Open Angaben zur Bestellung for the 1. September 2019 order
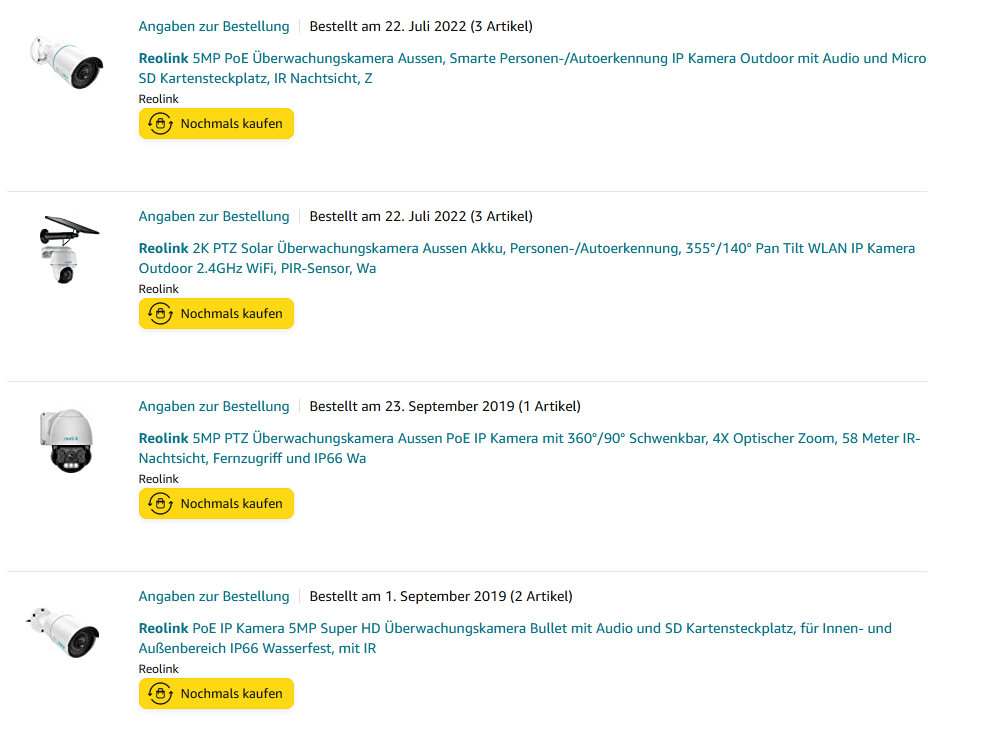The width and height of the screenshot is (995, 732). [214, 597]
